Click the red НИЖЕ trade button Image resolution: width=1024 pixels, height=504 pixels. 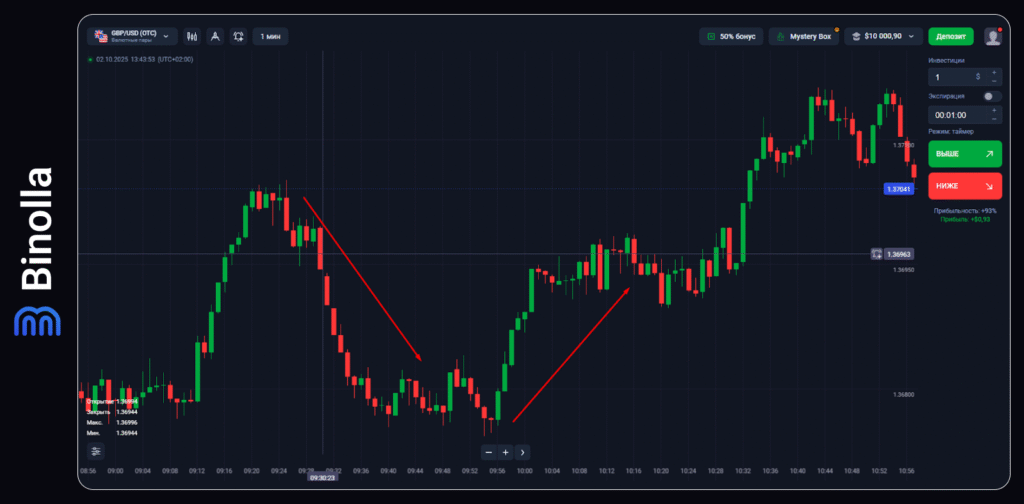[x=964, y=186]
